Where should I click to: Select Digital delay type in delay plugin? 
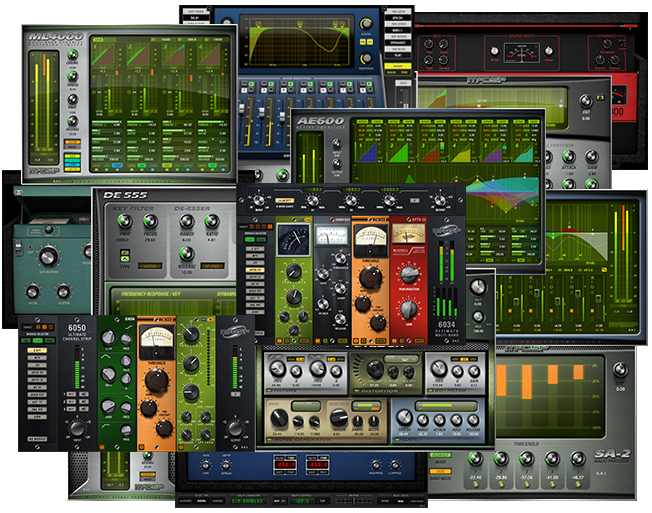[x=201, y=501]
